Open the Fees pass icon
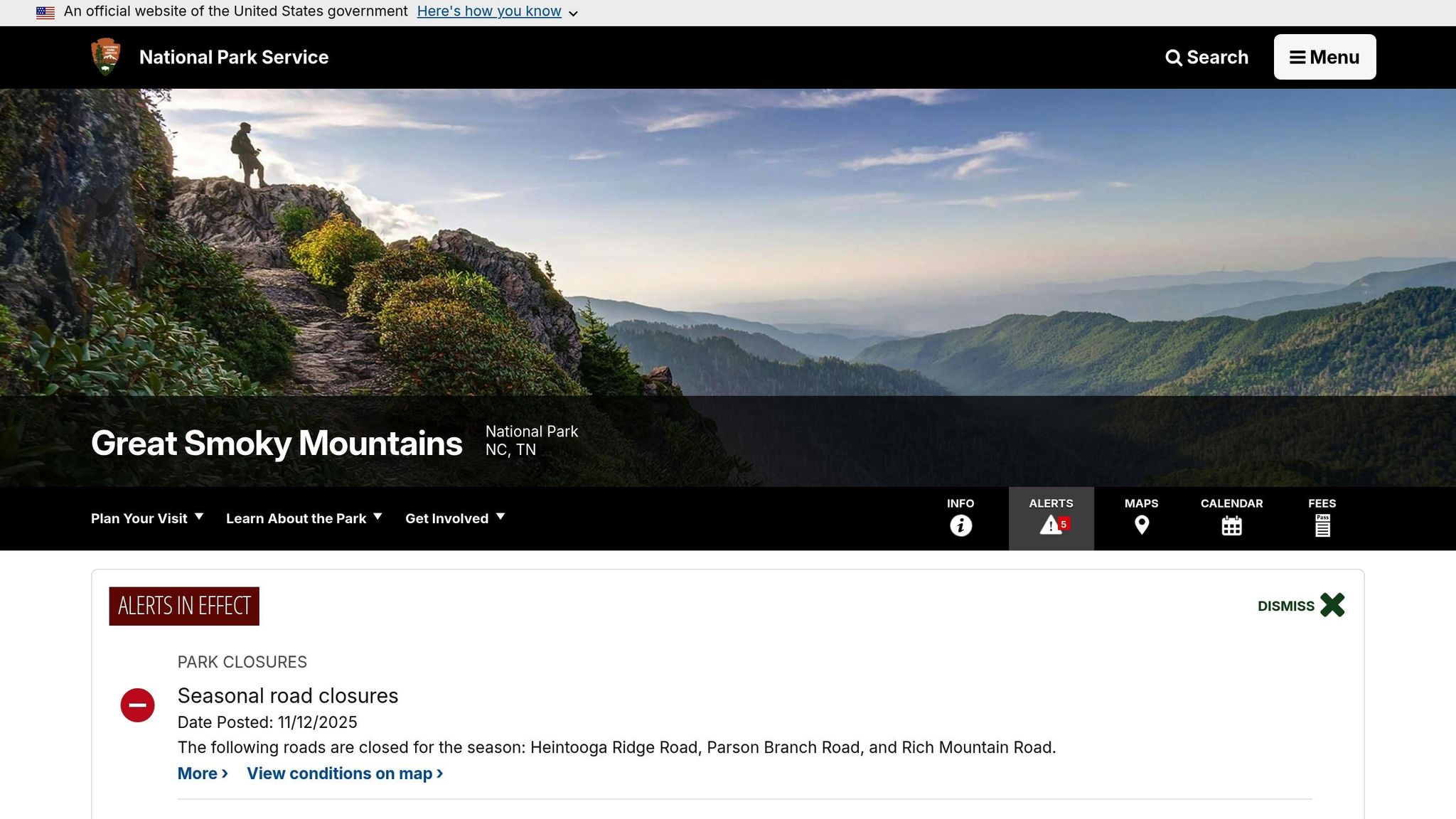This screenshot has width=1456, height=819. pos(1322,525)
